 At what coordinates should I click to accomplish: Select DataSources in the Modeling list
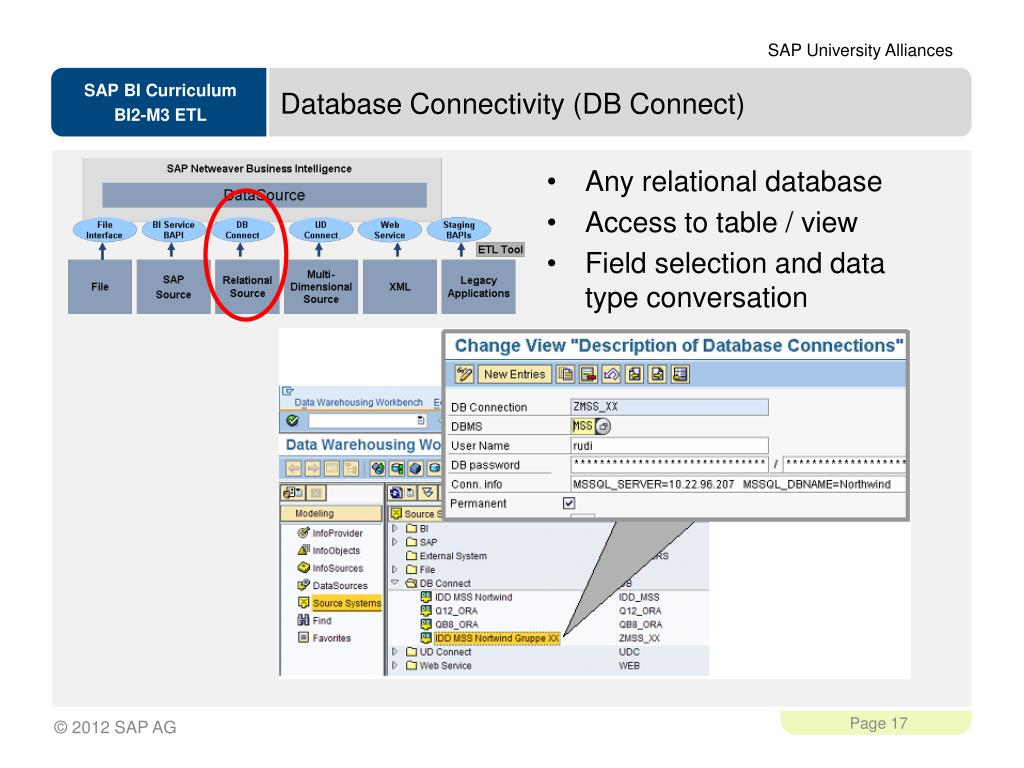coord(340,586)
